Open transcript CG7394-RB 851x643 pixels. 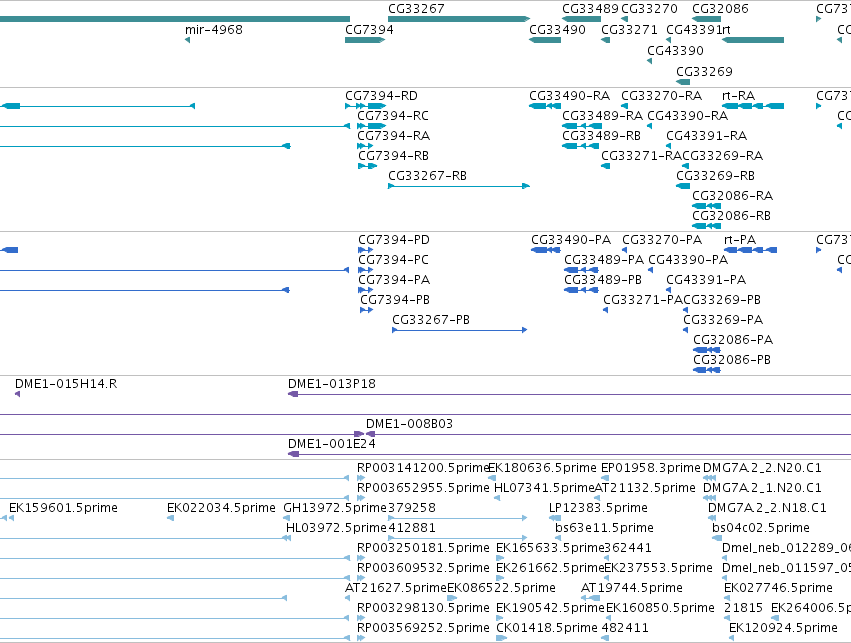[393, 156]
